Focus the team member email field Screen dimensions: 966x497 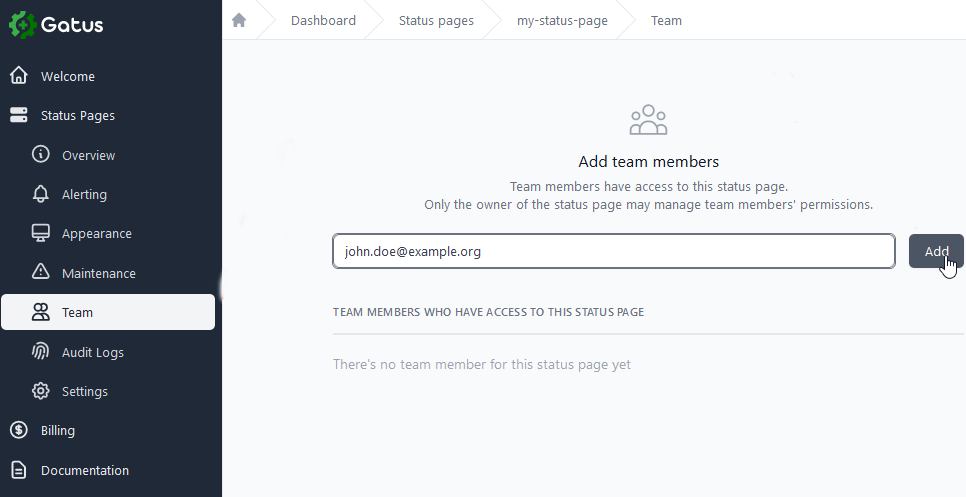point(613,252)
